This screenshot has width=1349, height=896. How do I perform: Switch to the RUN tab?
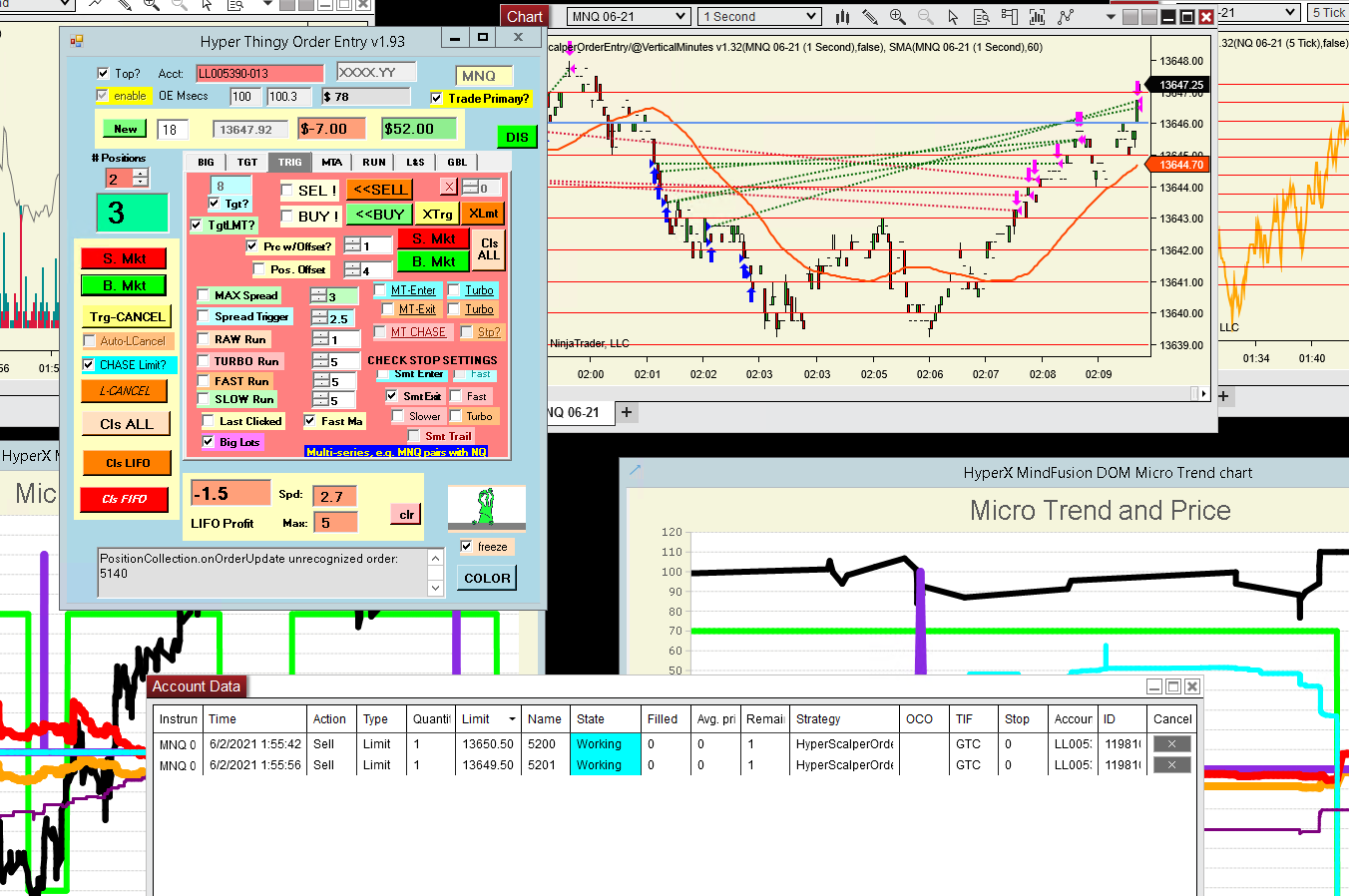point(374,163)
